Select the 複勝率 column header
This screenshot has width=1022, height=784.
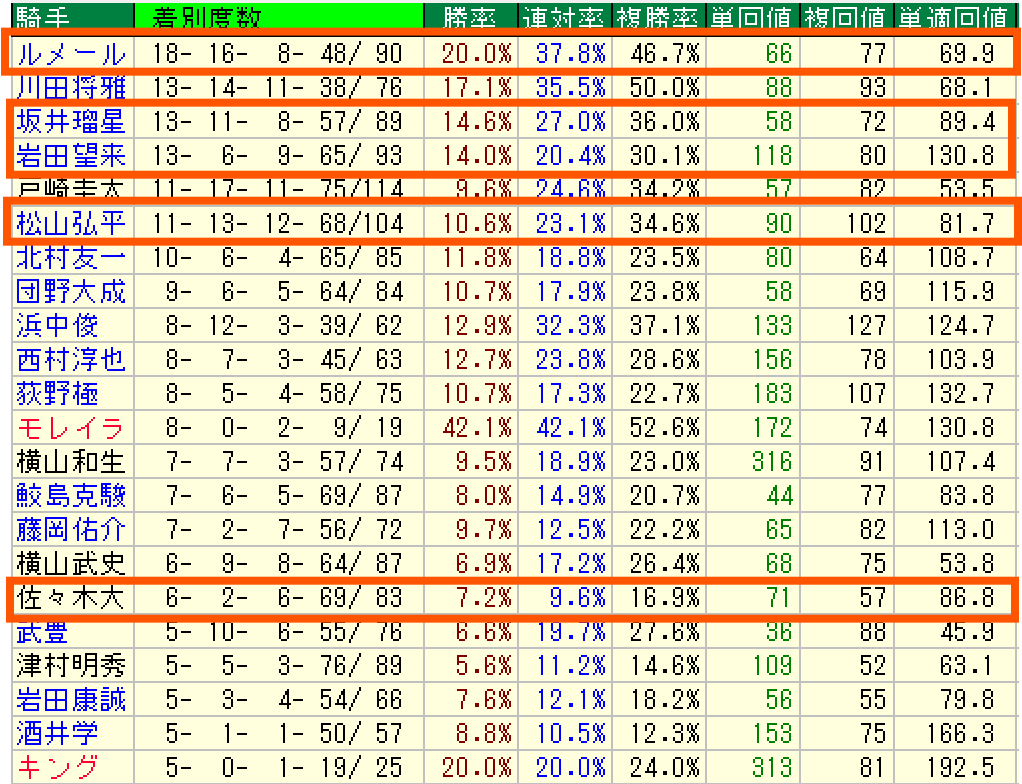point(658,17)
